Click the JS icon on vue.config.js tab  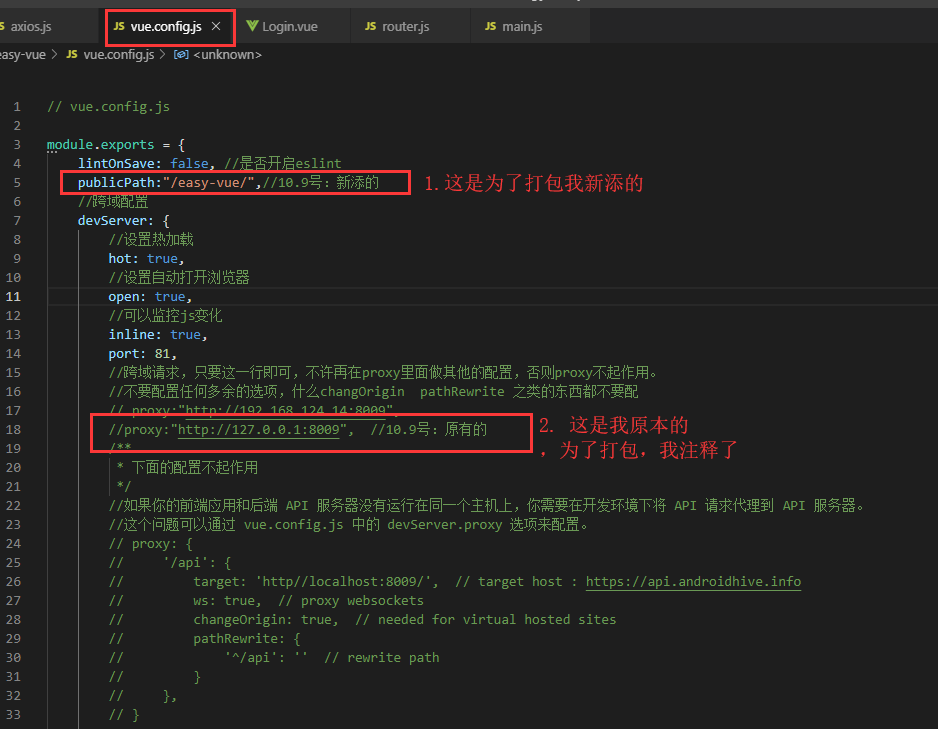point(118,26)
